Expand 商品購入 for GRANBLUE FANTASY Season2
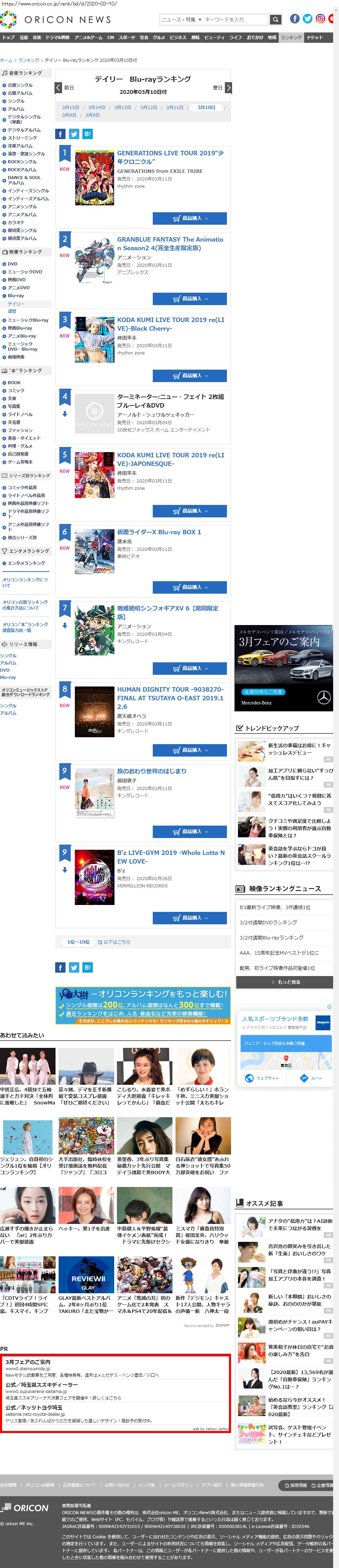The height and width of the screenshot is (1568, 339). [x=189, y=298]
